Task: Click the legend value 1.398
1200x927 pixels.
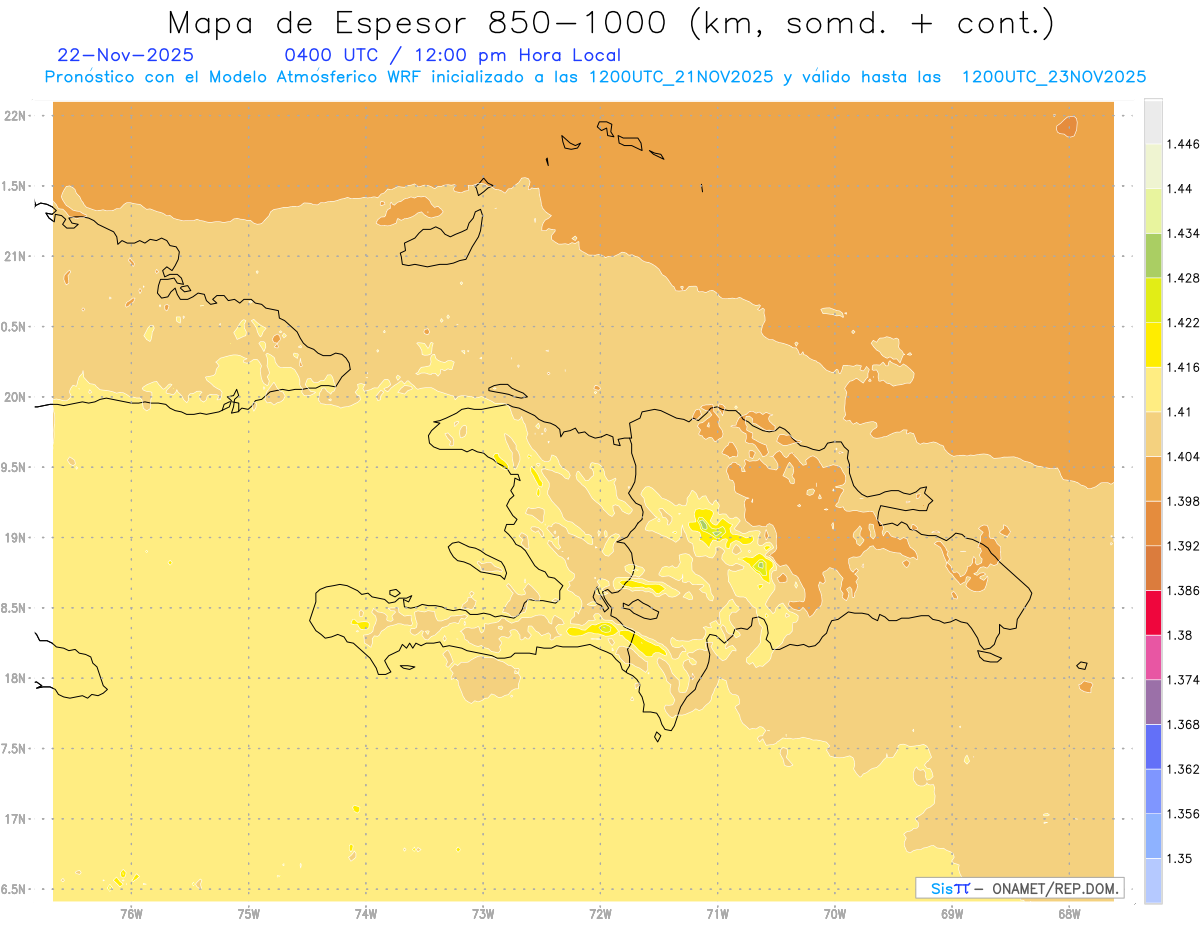Action: [x=1183, y=501]
